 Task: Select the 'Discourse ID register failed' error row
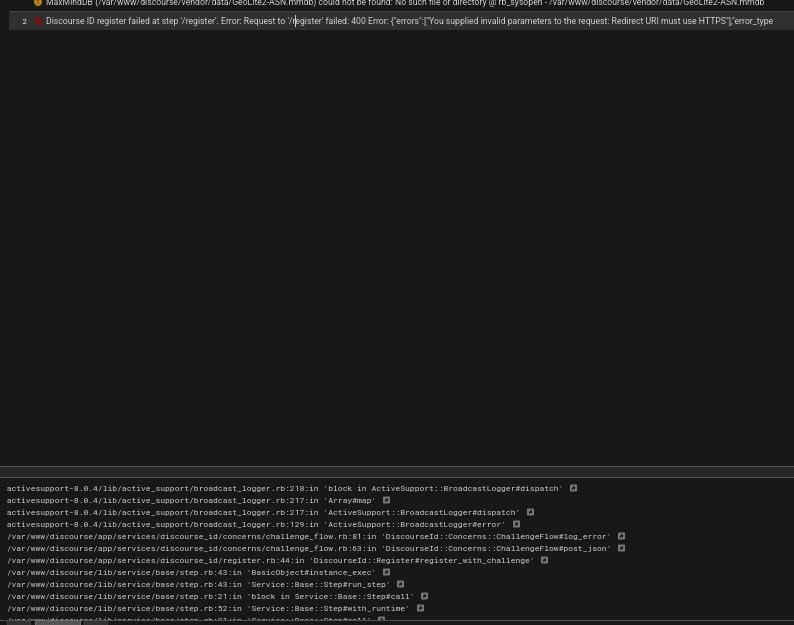(x=401, y=21)
